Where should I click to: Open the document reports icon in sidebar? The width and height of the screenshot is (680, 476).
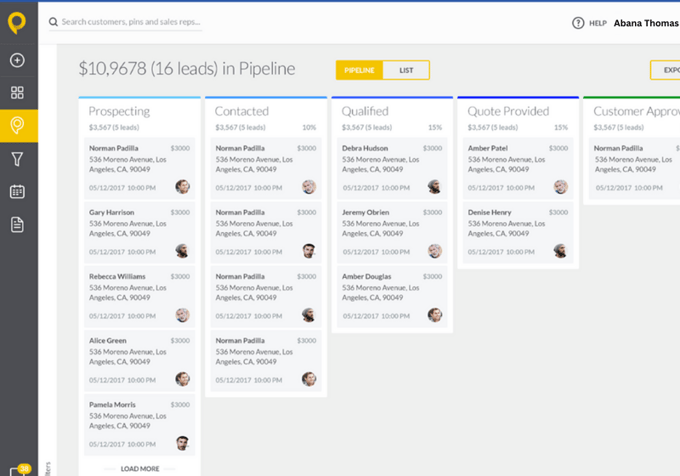pos(17,225)
